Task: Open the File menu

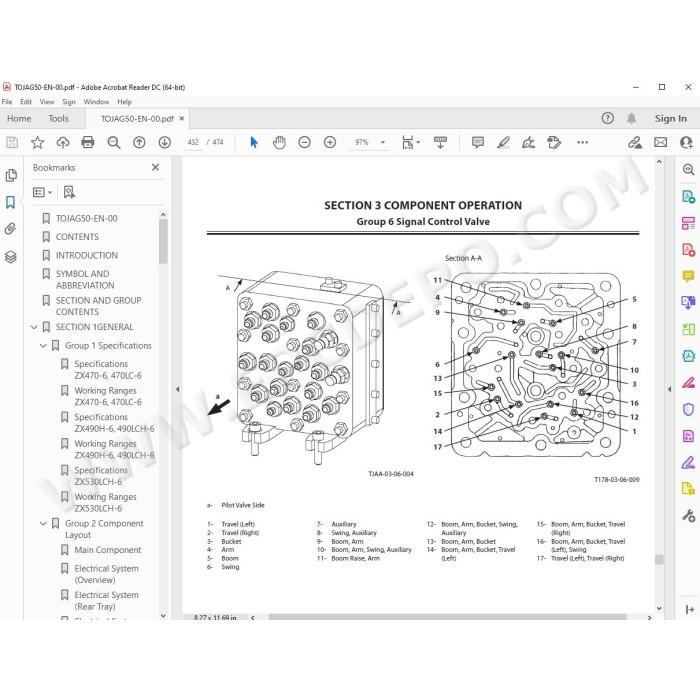Action: (7, 102)
